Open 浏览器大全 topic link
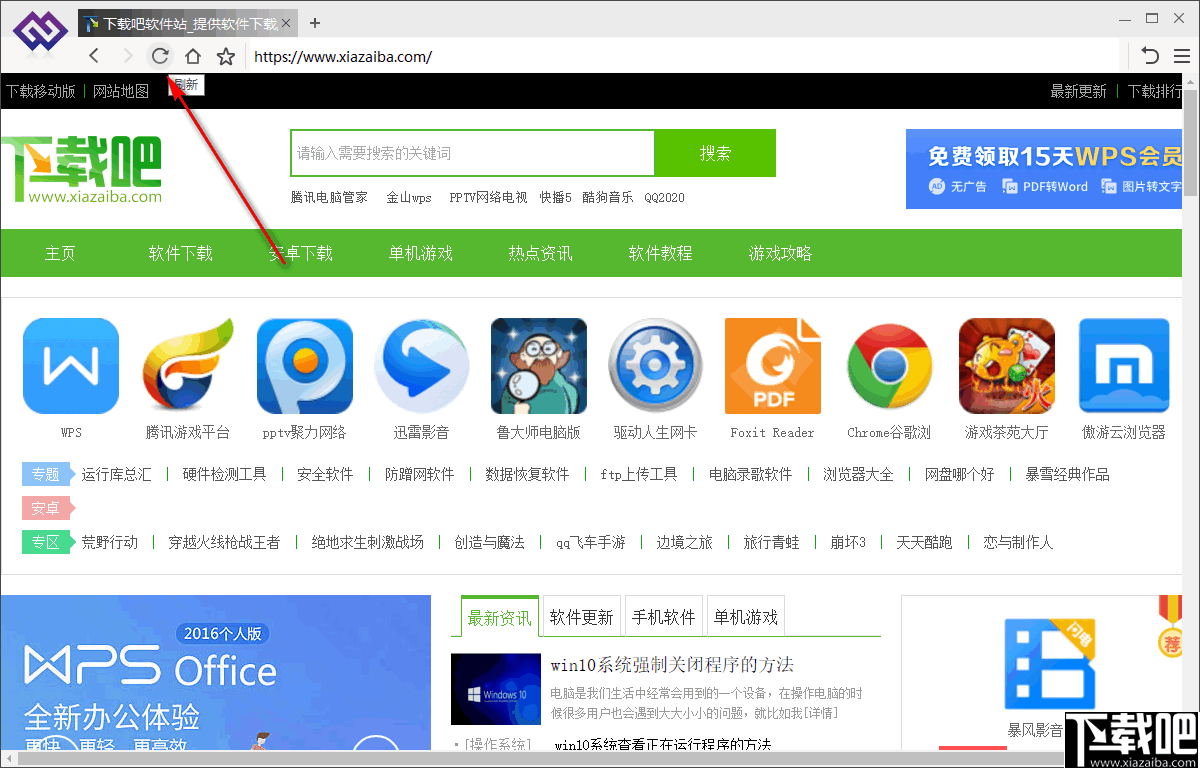The height and width of the screenshot is (768, 1200). [x=858, y=474]
